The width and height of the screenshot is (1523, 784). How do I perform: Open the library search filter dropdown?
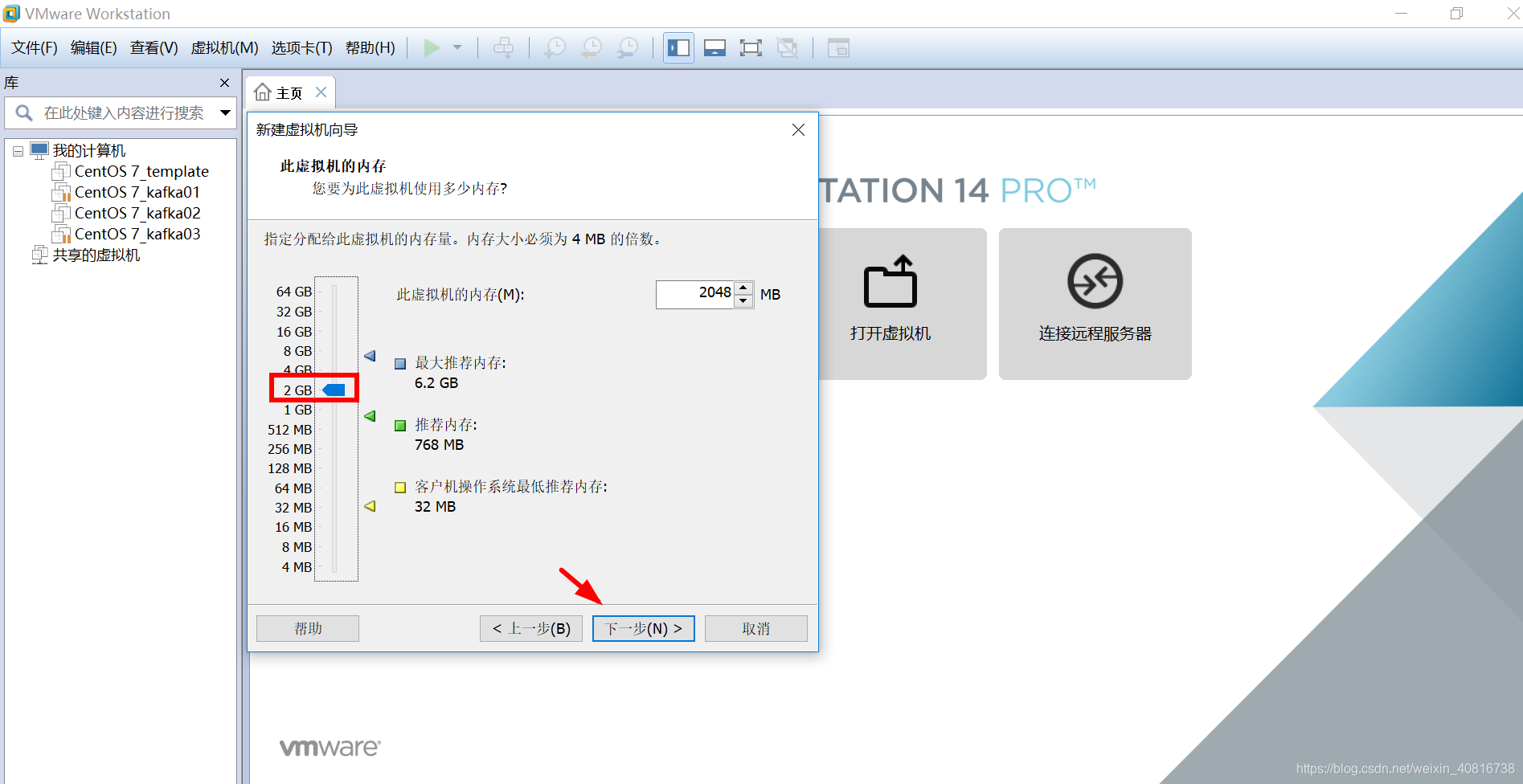tap(225, 112)
